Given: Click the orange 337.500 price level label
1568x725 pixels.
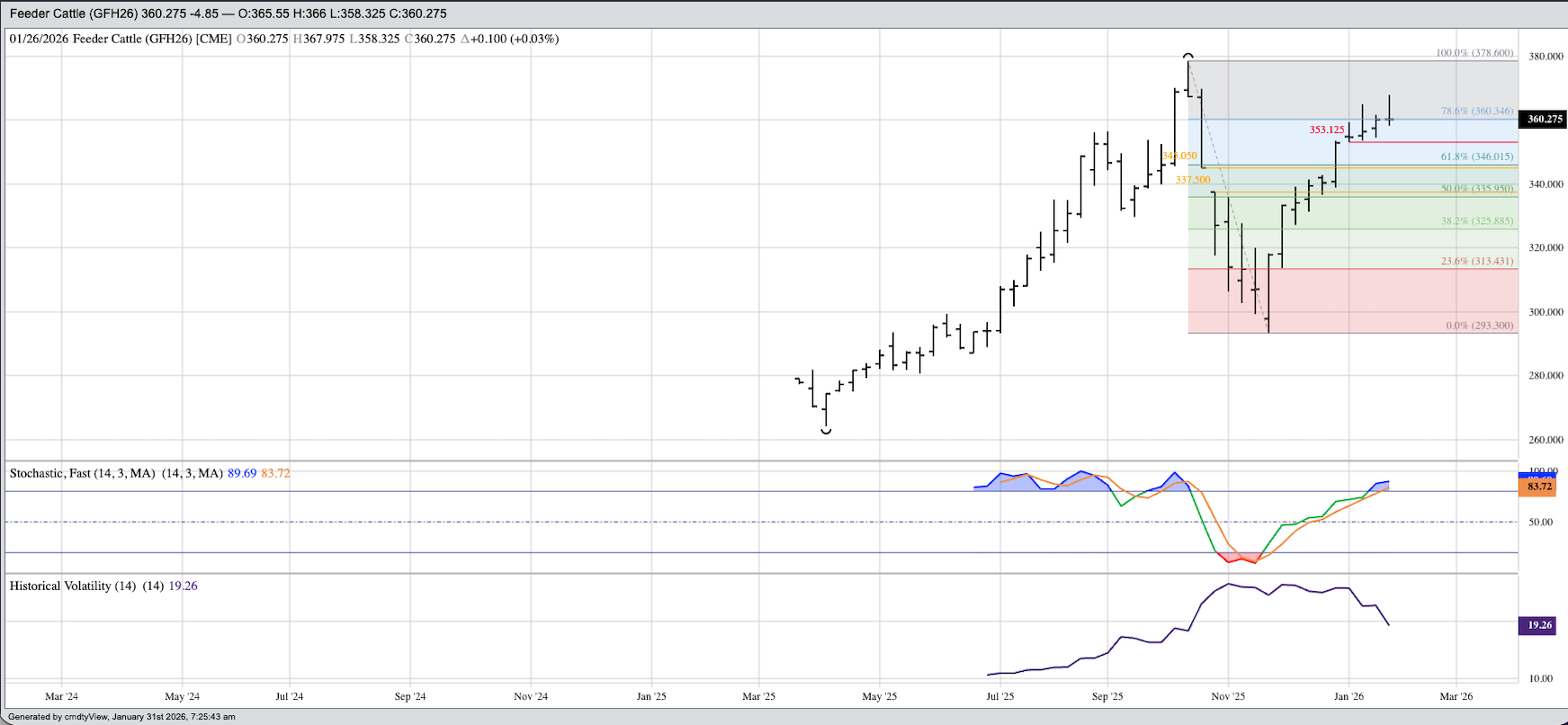Looking at the screenshot, I should point(1193,180).
